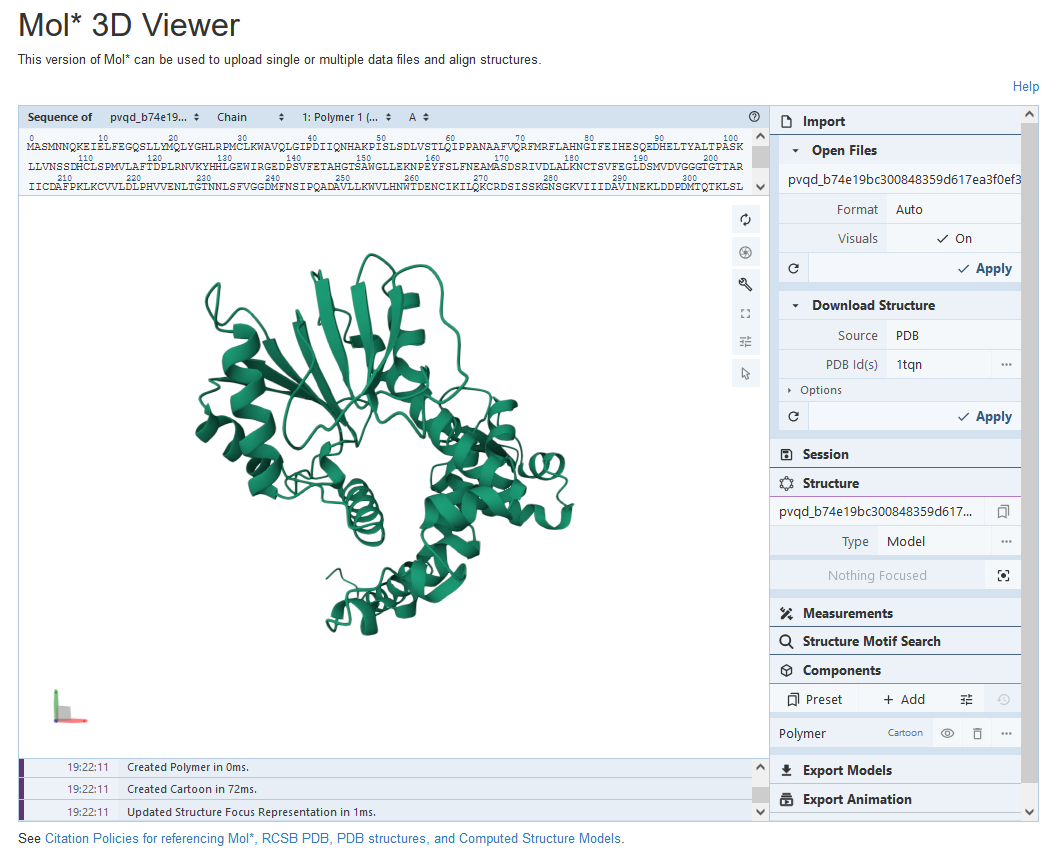Click the screenshot/state snapshot icon
Image resolution: width=1056 pixels, height=851 pixels.
click(x=745, y=252)
